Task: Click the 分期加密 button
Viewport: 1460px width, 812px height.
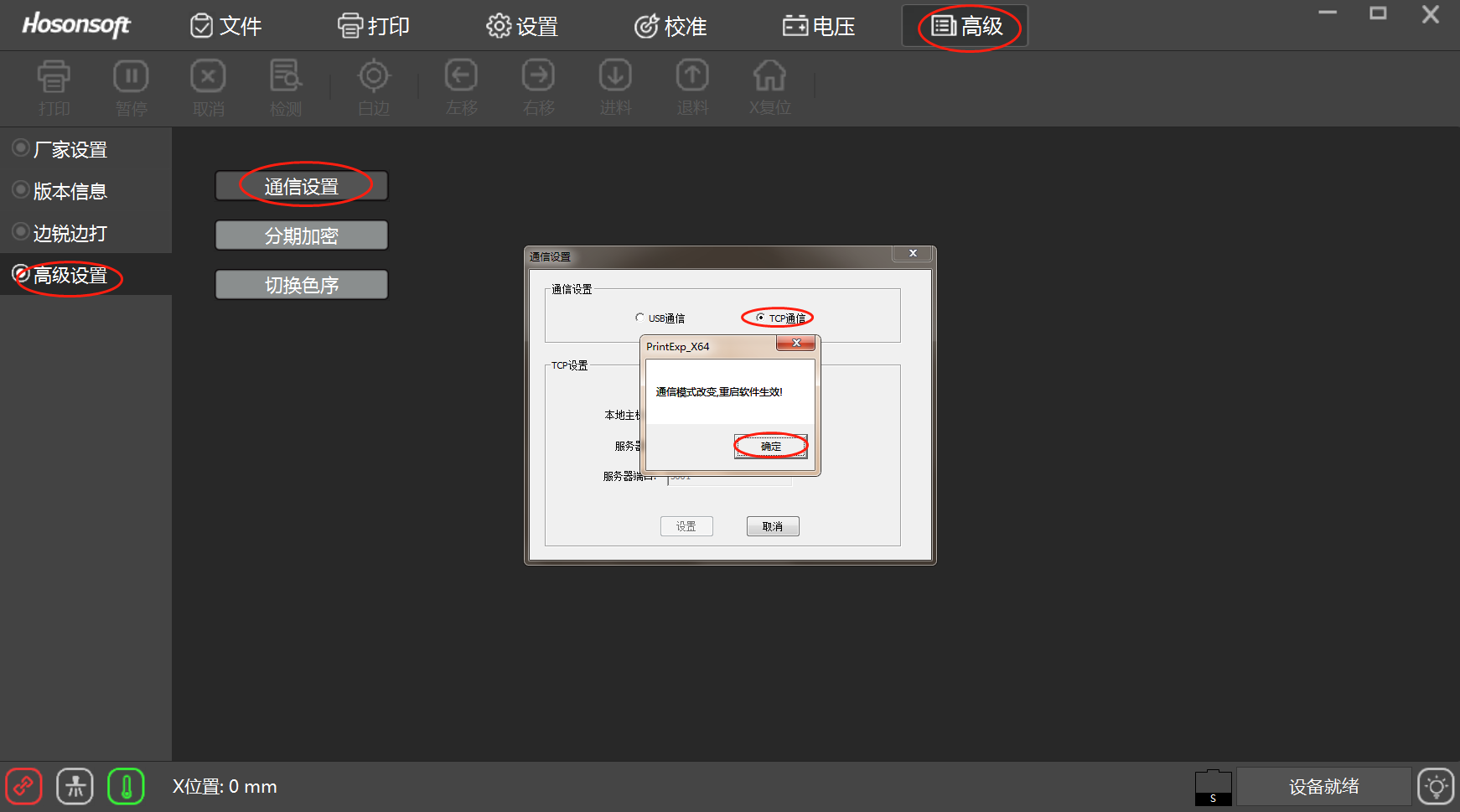Action: pos(302,235)
